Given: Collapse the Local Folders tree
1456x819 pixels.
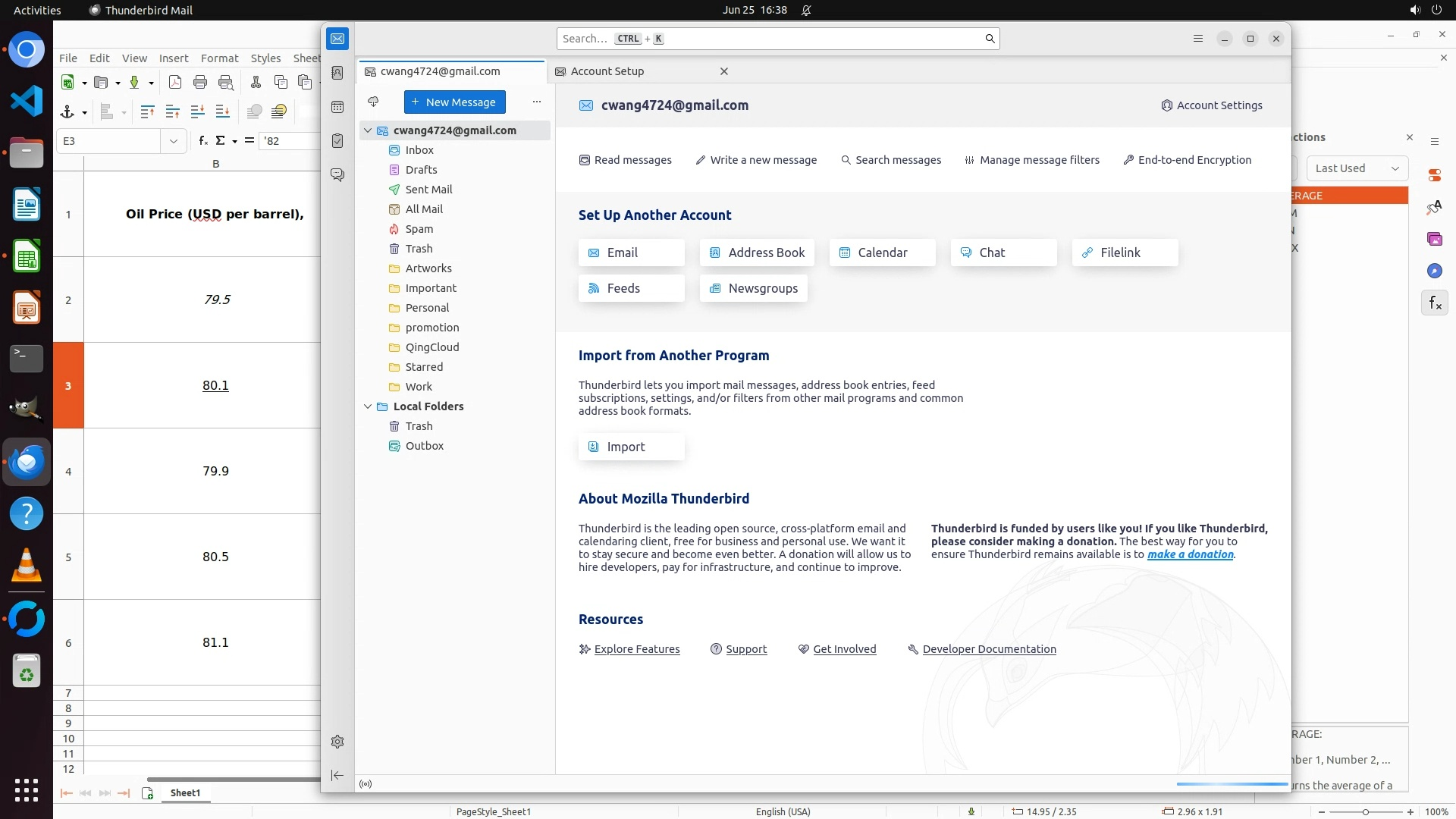Looking at the screenshot, I should click(x=368, y=406).
